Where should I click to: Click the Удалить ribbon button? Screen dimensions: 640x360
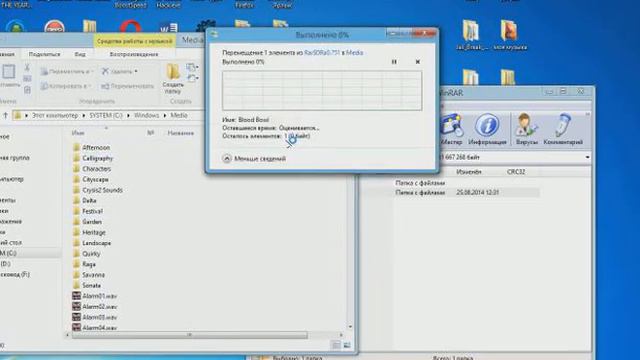tap(119, 71)
